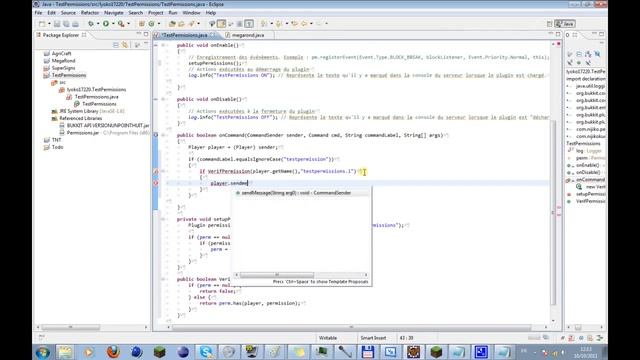Click the Open Type toolbar icon
Viewport: 640px width, 360px height.
click(x=172, y=24)
